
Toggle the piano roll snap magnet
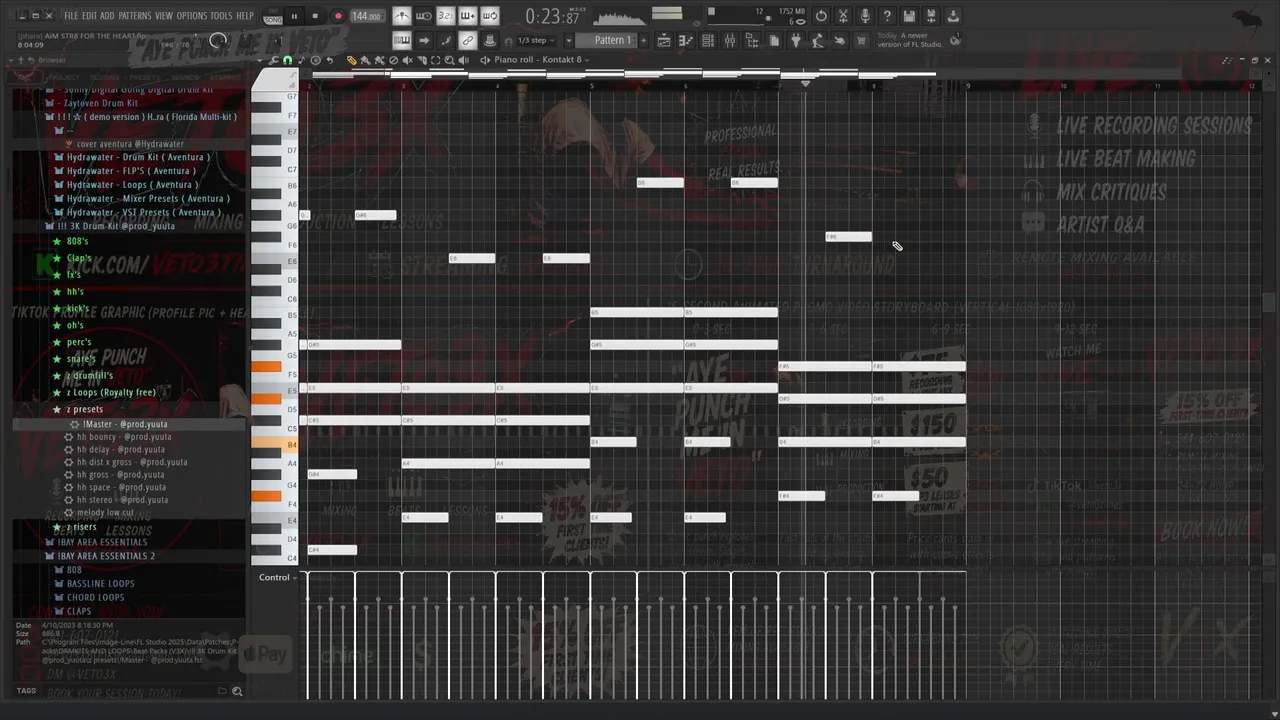[288, 60]
